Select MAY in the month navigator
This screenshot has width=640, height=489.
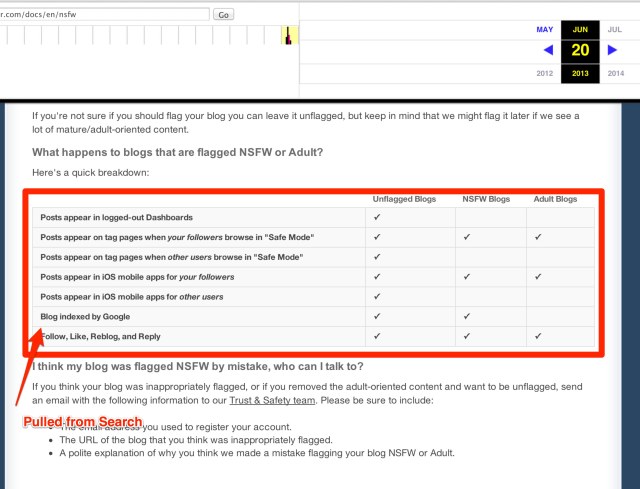pyautogui.click(x=544, y=29)
